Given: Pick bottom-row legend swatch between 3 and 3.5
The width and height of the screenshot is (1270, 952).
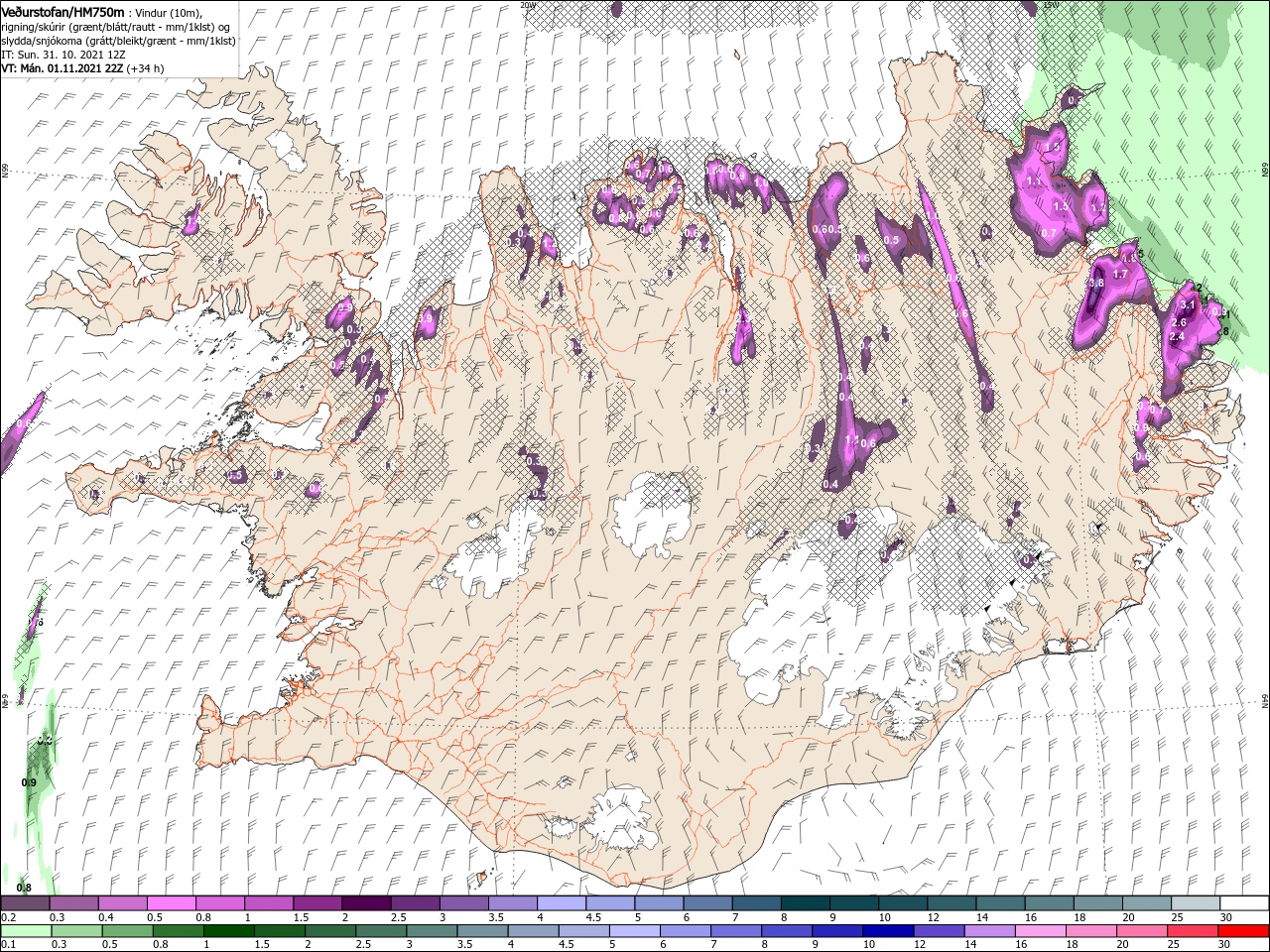Looking at the screenshot, I should [433, 931].
